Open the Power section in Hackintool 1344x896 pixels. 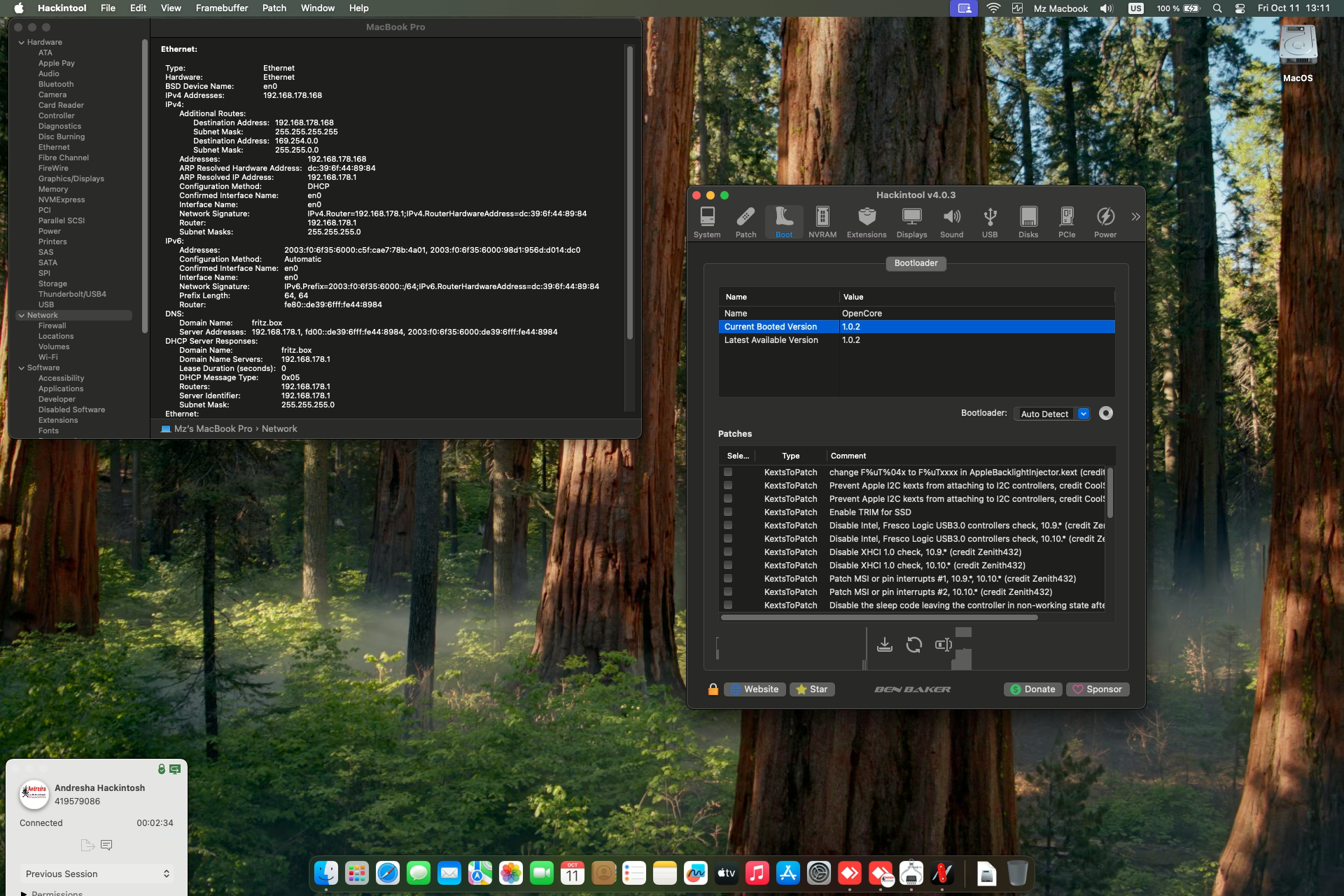(x=1105, y=223)
